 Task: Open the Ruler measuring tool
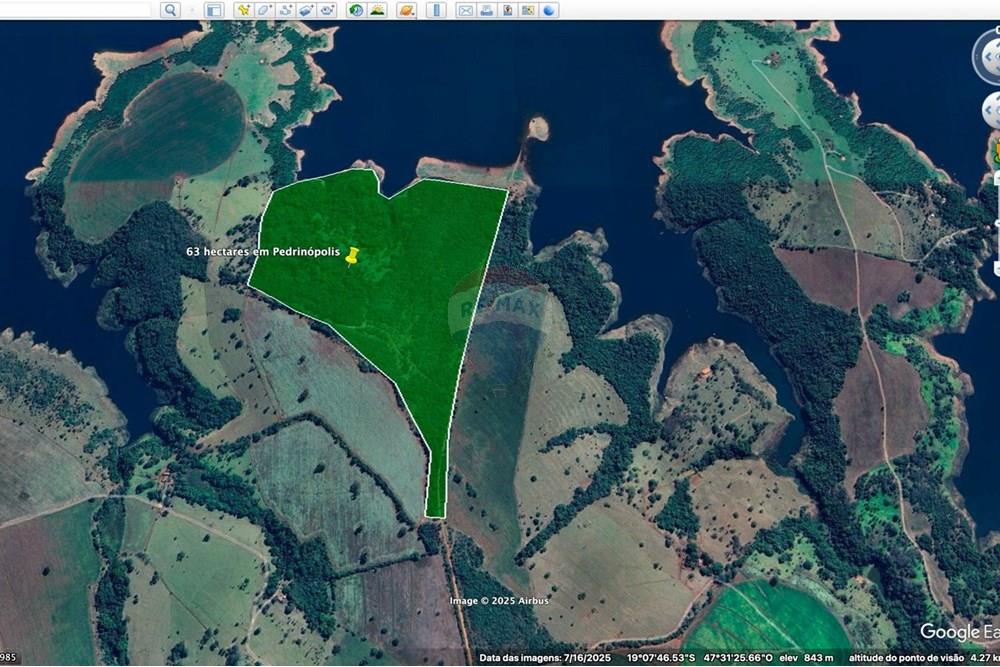click(x=436, y=10)
